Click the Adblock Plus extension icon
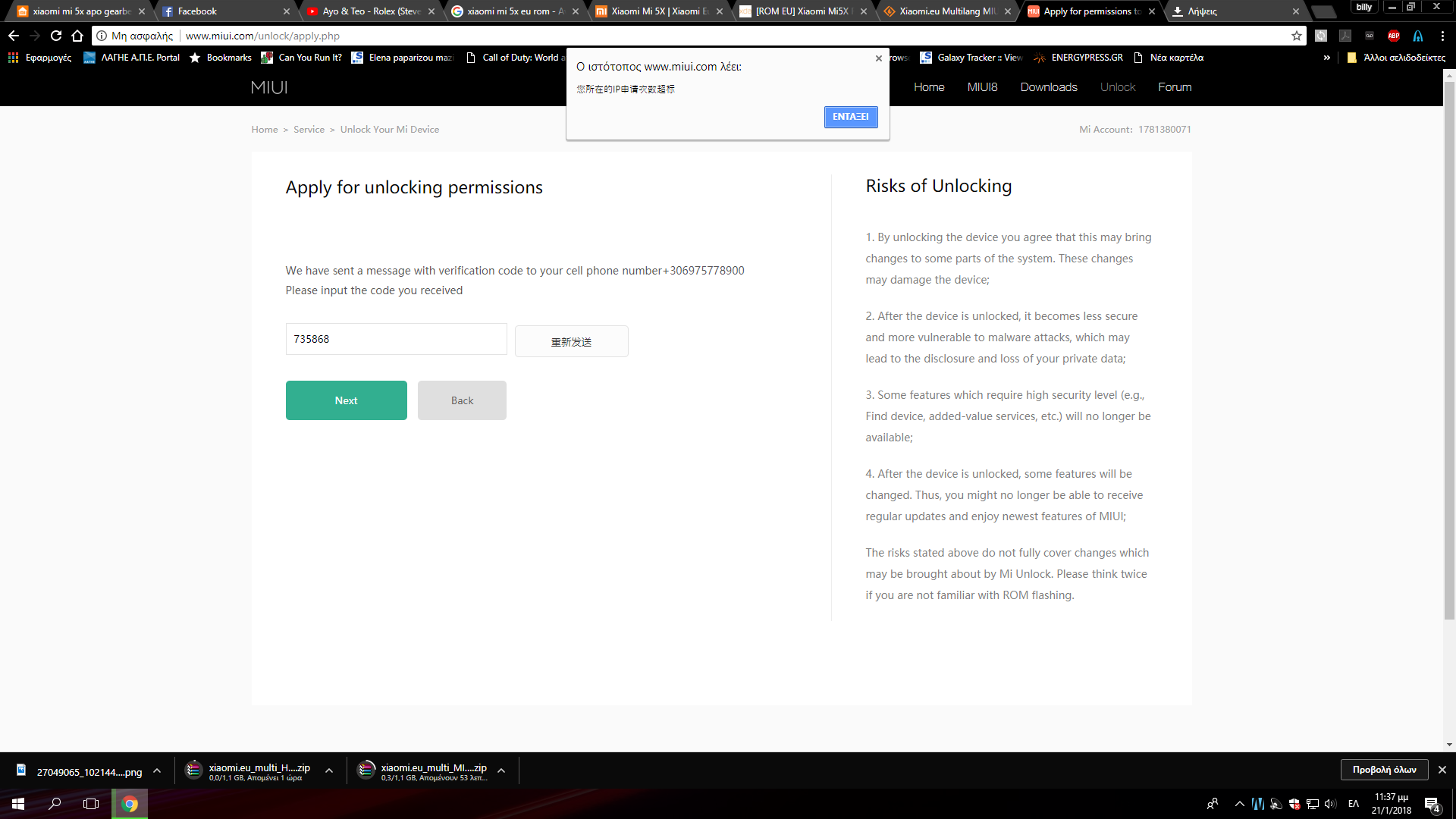 (x=1394, y=36)
